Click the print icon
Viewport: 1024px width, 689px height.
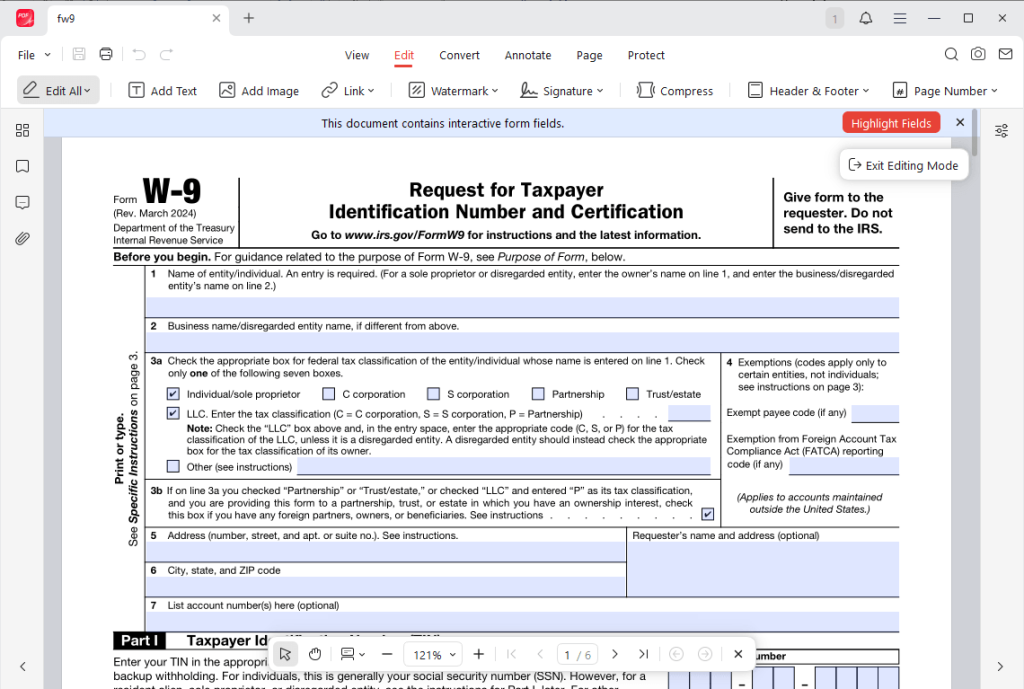click(x=106, y=54)
